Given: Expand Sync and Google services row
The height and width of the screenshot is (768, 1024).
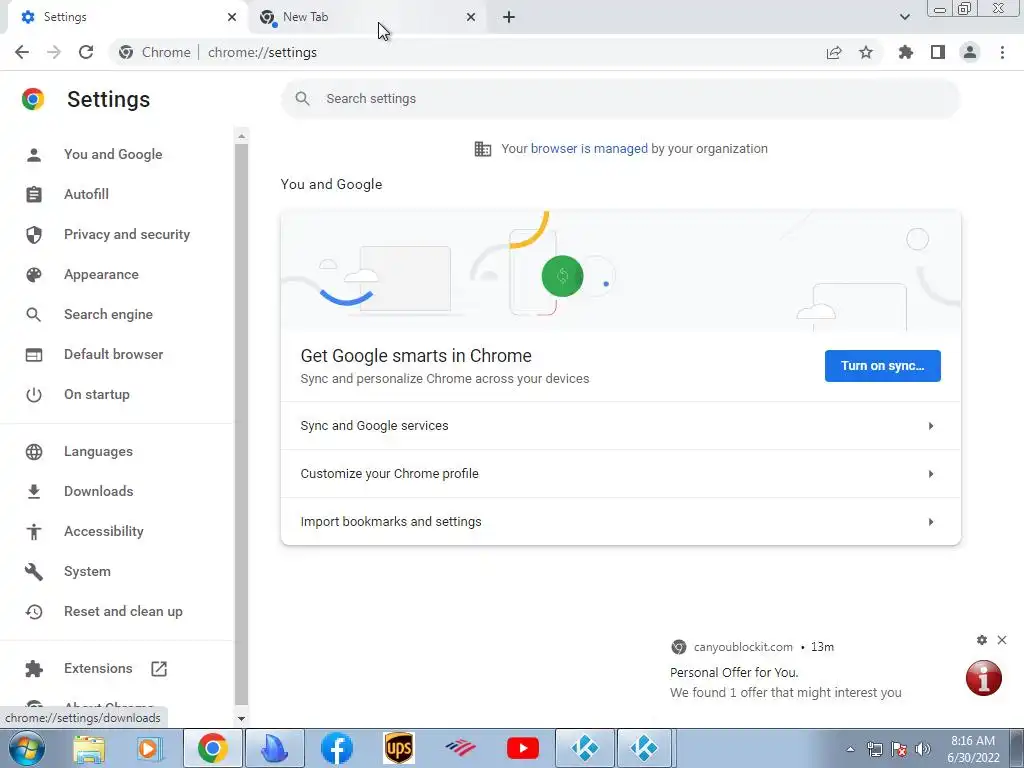Looking at the screenshot, I should (620, 426).
